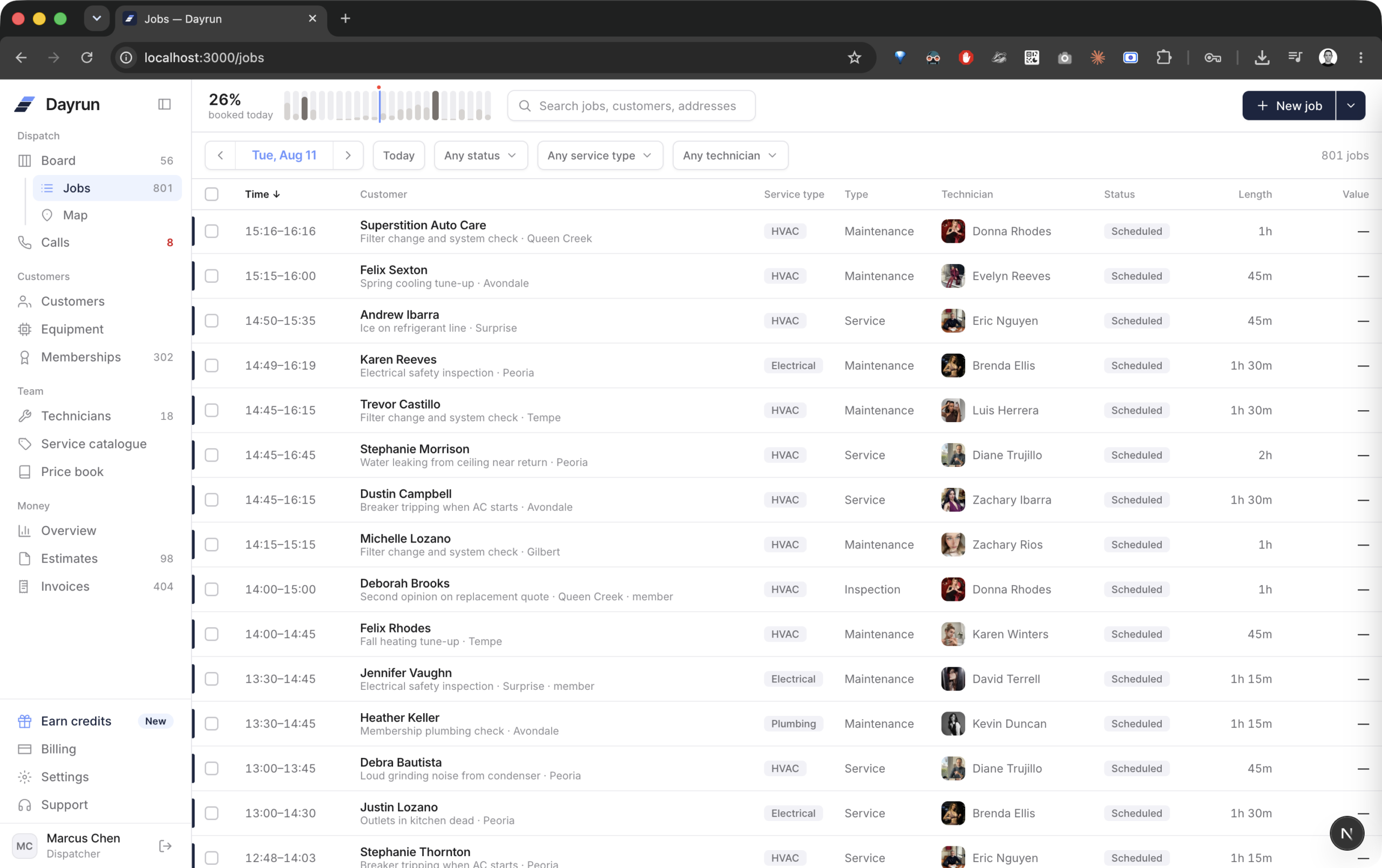Screen dimensions: 1382x868
Task: Check the Felix Sexton job row
Action: point(212,276)
